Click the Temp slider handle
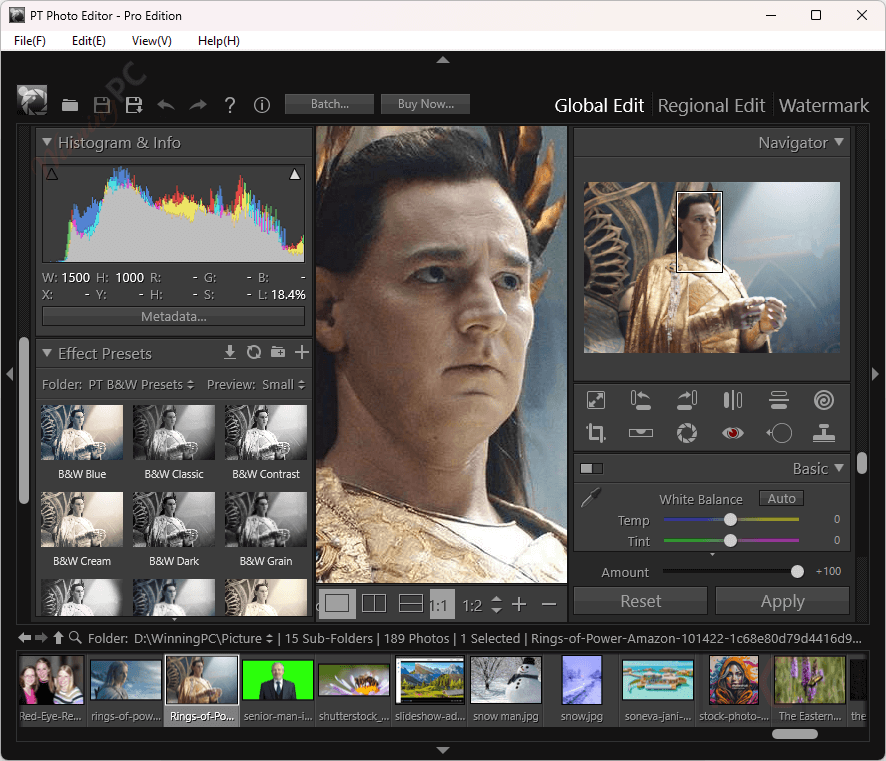886x761 pixels. coord(730,519)
